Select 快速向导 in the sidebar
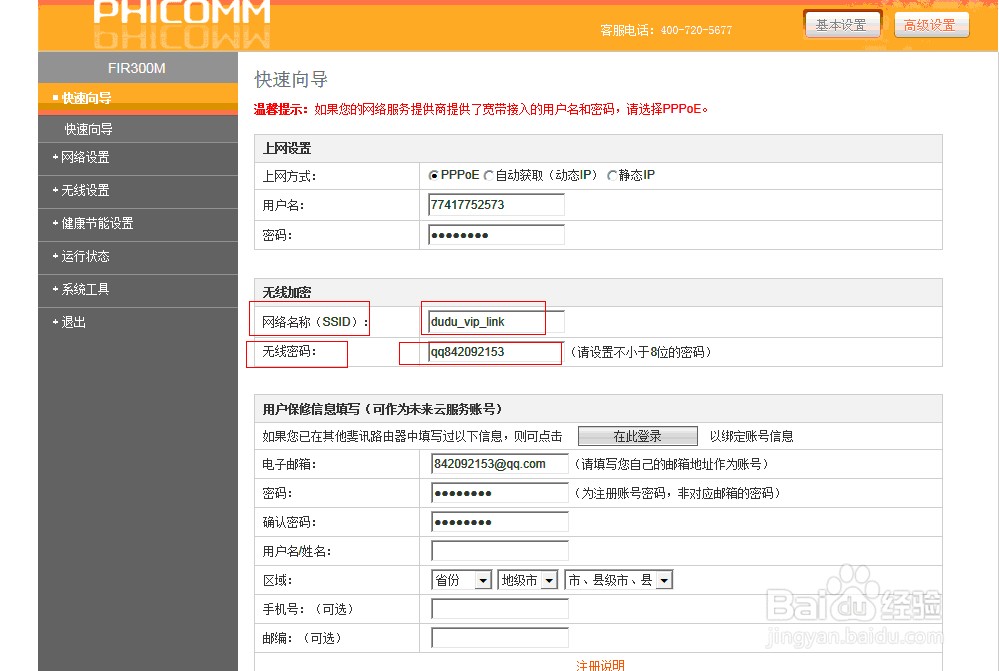Viewport: 999px width, 671px height. pyautogui.click(x=87, y=128)
